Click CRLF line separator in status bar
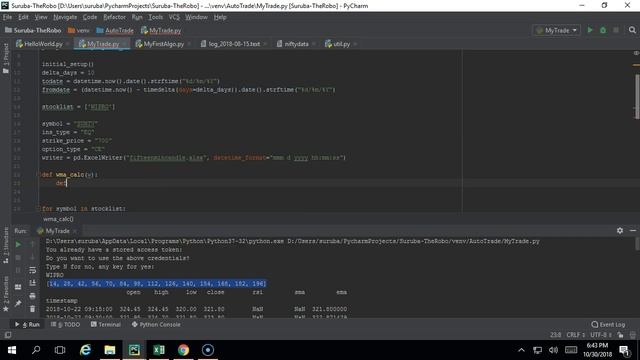 tap(576, 335)
